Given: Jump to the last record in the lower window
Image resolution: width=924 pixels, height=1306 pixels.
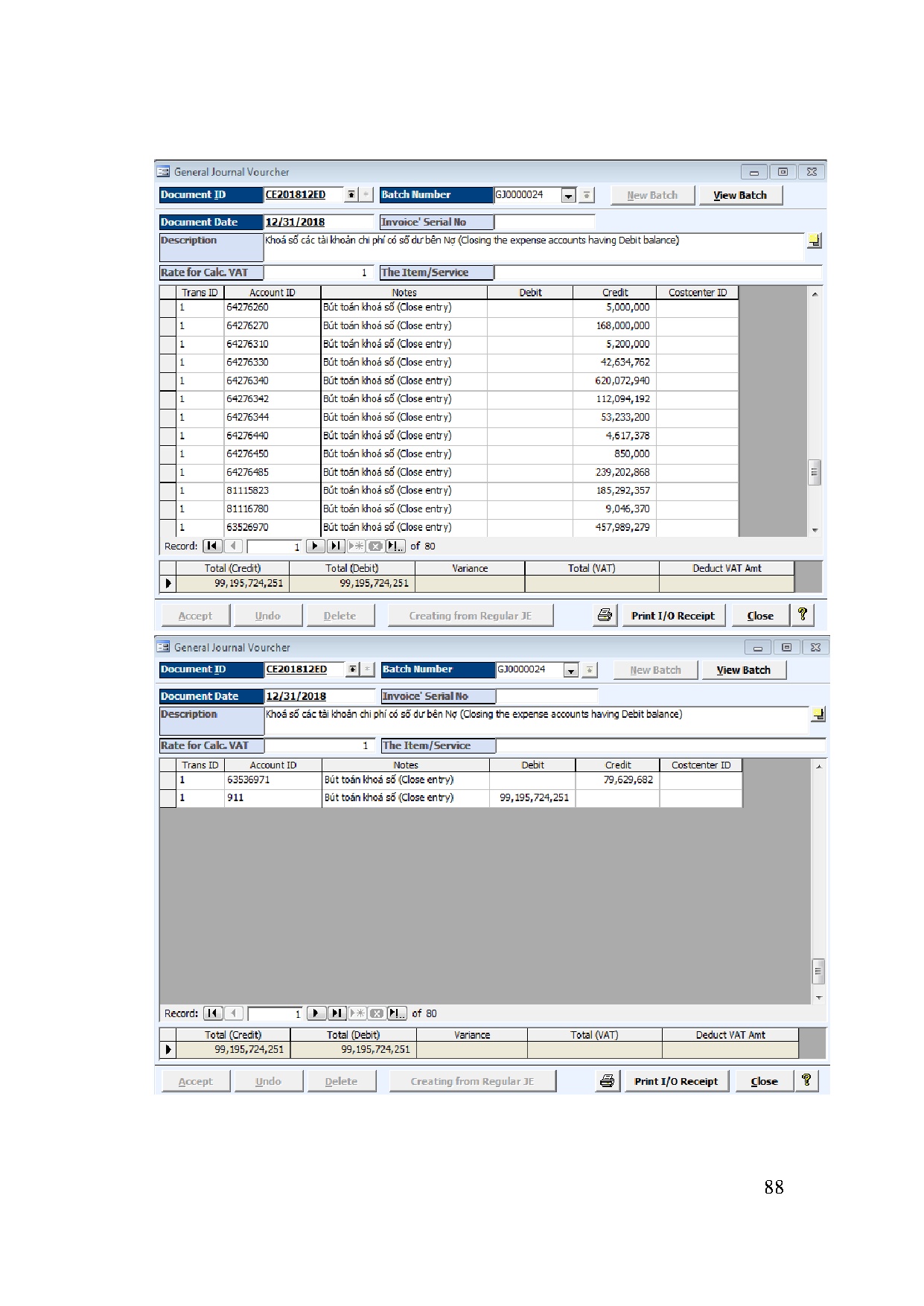Looking at the screenshot, I should point(337,1013).
